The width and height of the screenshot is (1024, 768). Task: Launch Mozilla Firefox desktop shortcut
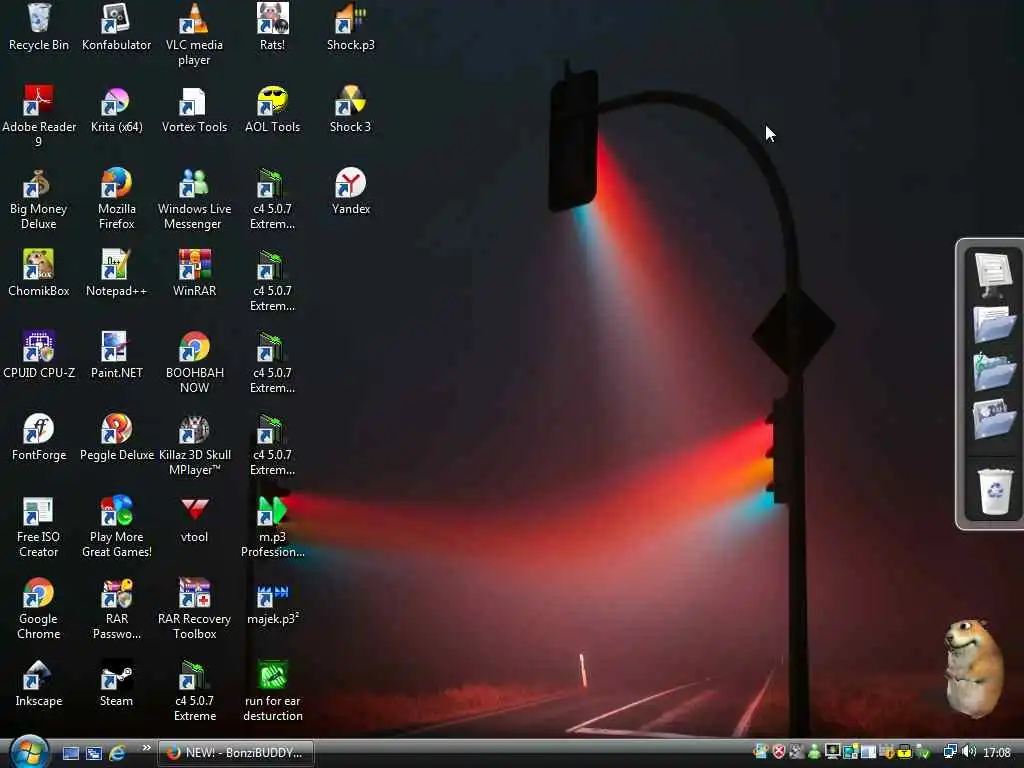pyautogui.click(x=116, y=199)
